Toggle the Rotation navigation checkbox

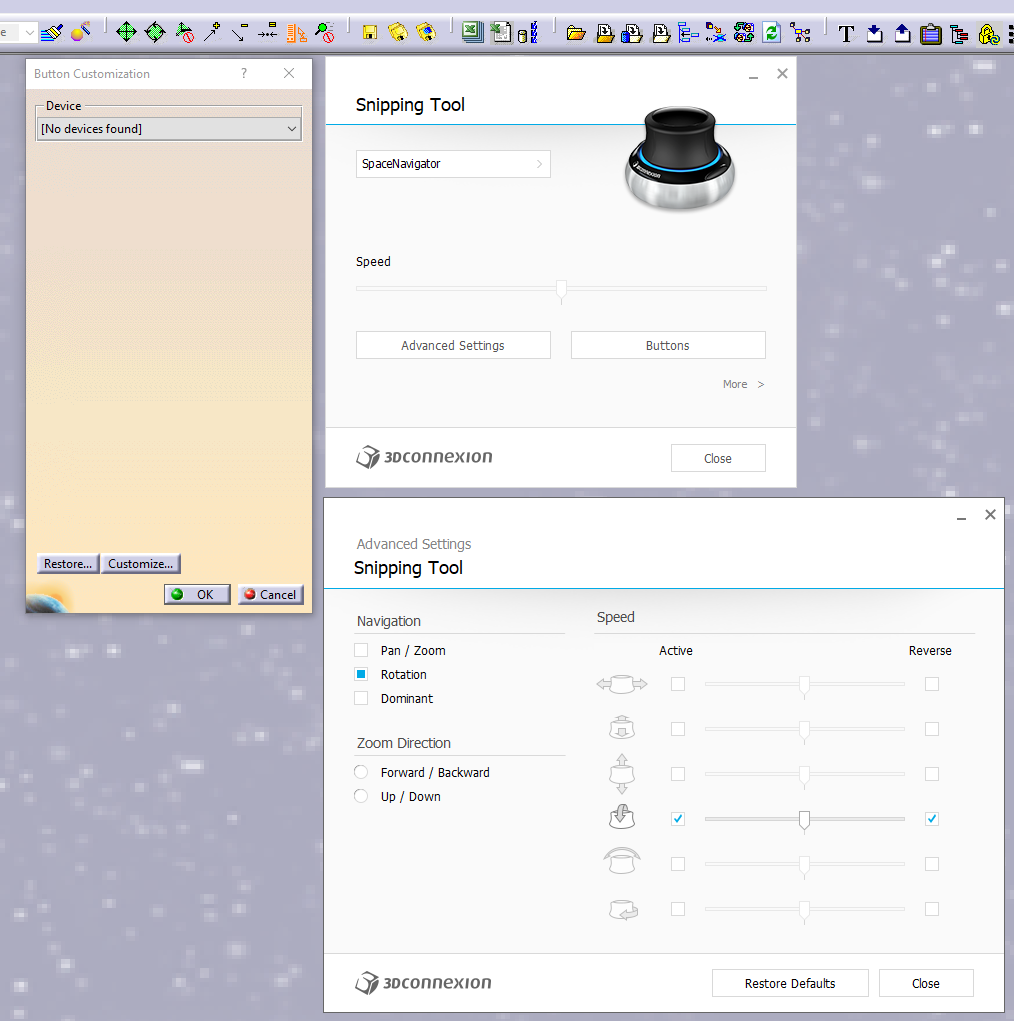pyautogui.click(x=361, y=674)
